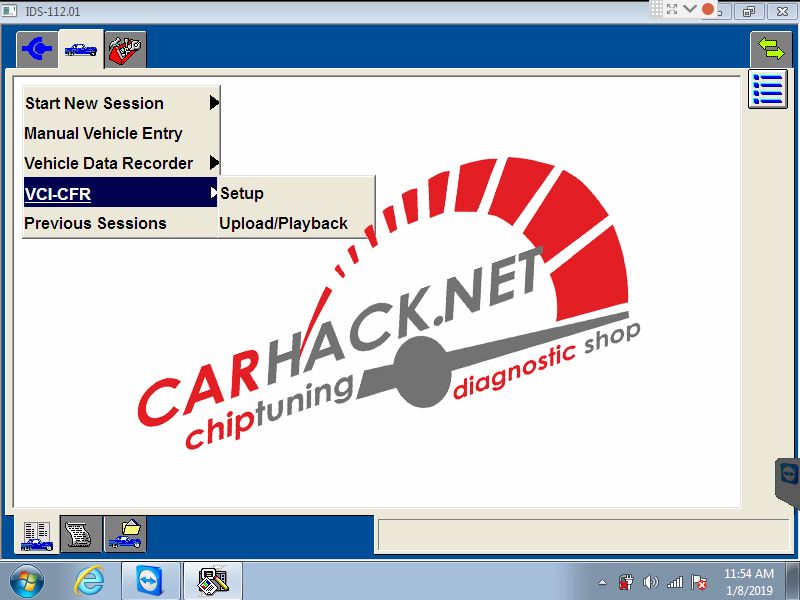Launch Internet Explorer from taskbar

point(90,581)
